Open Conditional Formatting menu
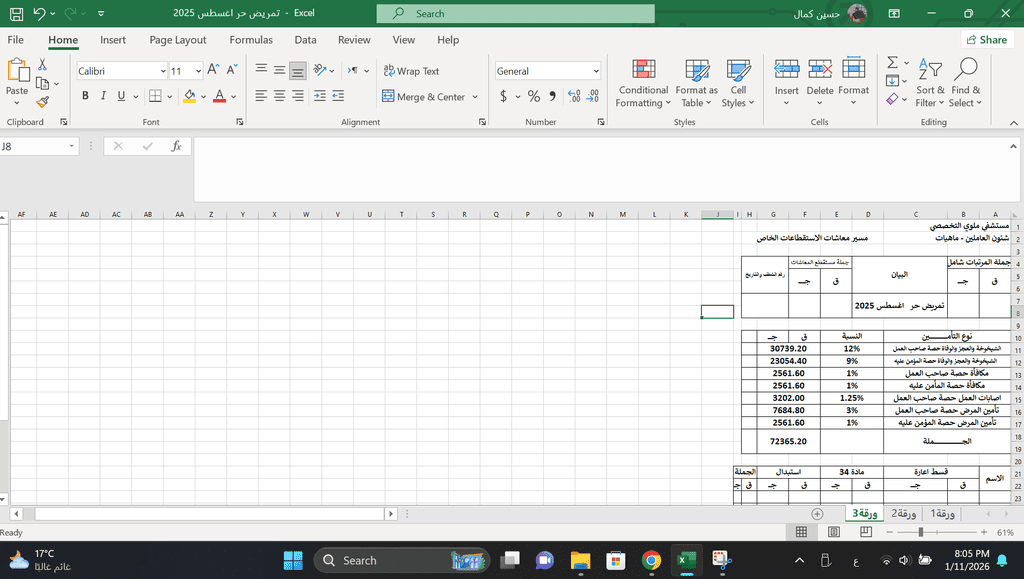The width and height of the screenshot is (1024, 579). click(x=643, y=84)
